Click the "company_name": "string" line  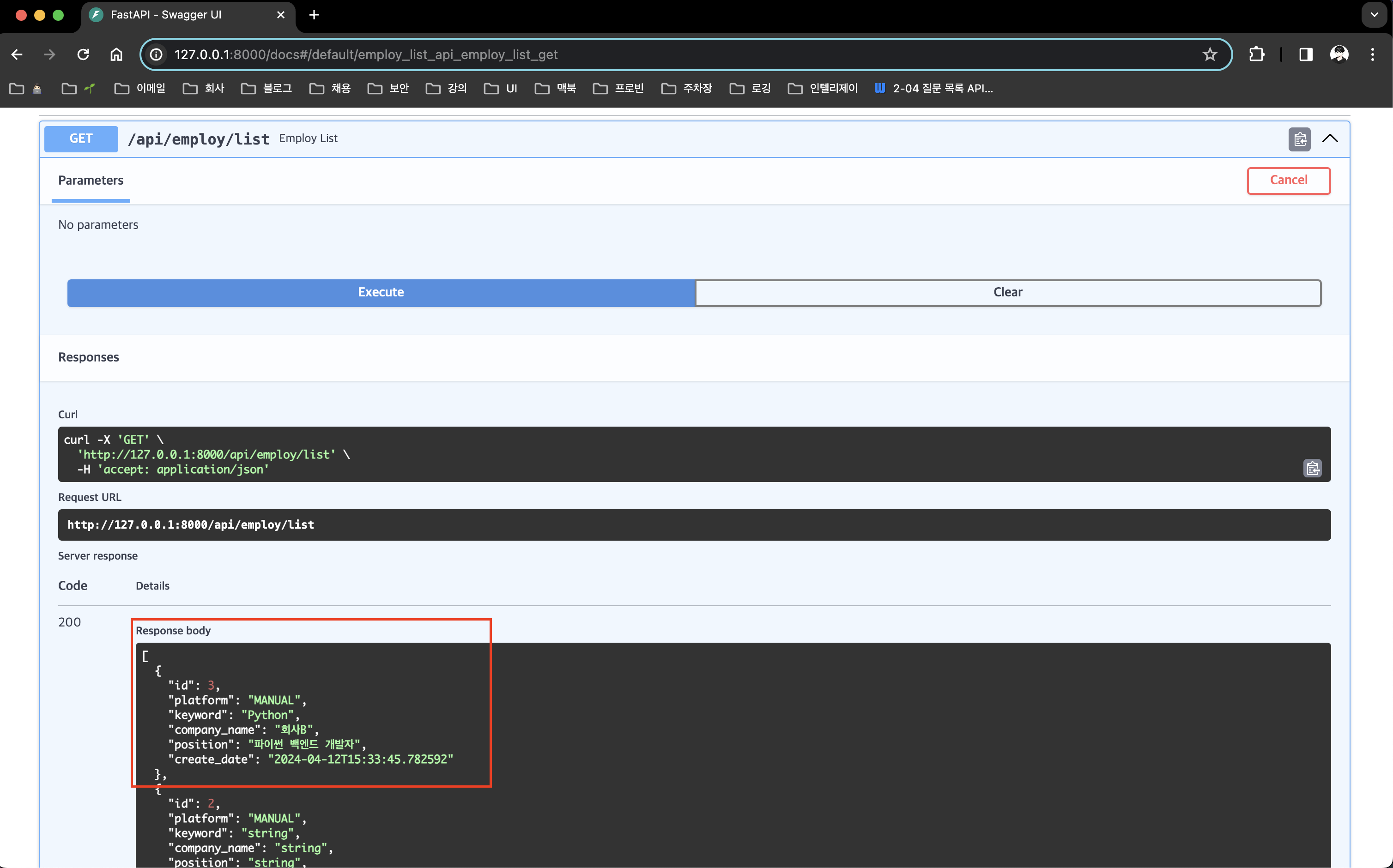pos(250,848)
